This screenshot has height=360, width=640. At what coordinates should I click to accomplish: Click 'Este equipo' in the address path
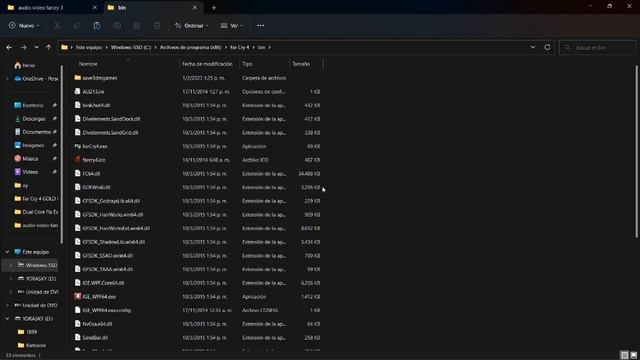pos(89,47)
